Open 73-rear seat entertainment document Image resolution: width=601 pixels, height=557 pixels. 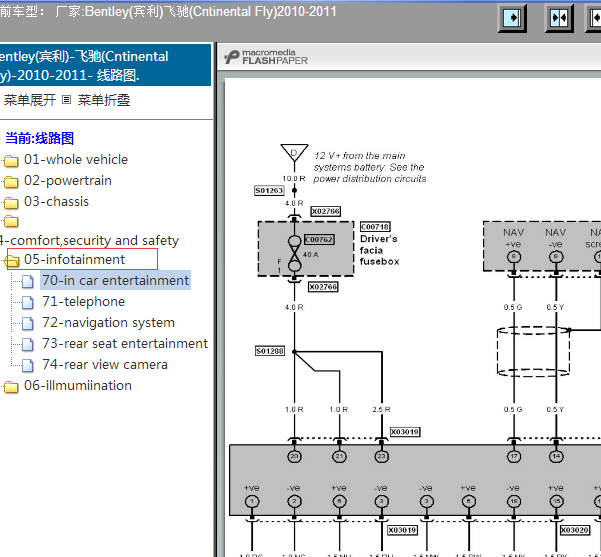(x=125, y=343)
